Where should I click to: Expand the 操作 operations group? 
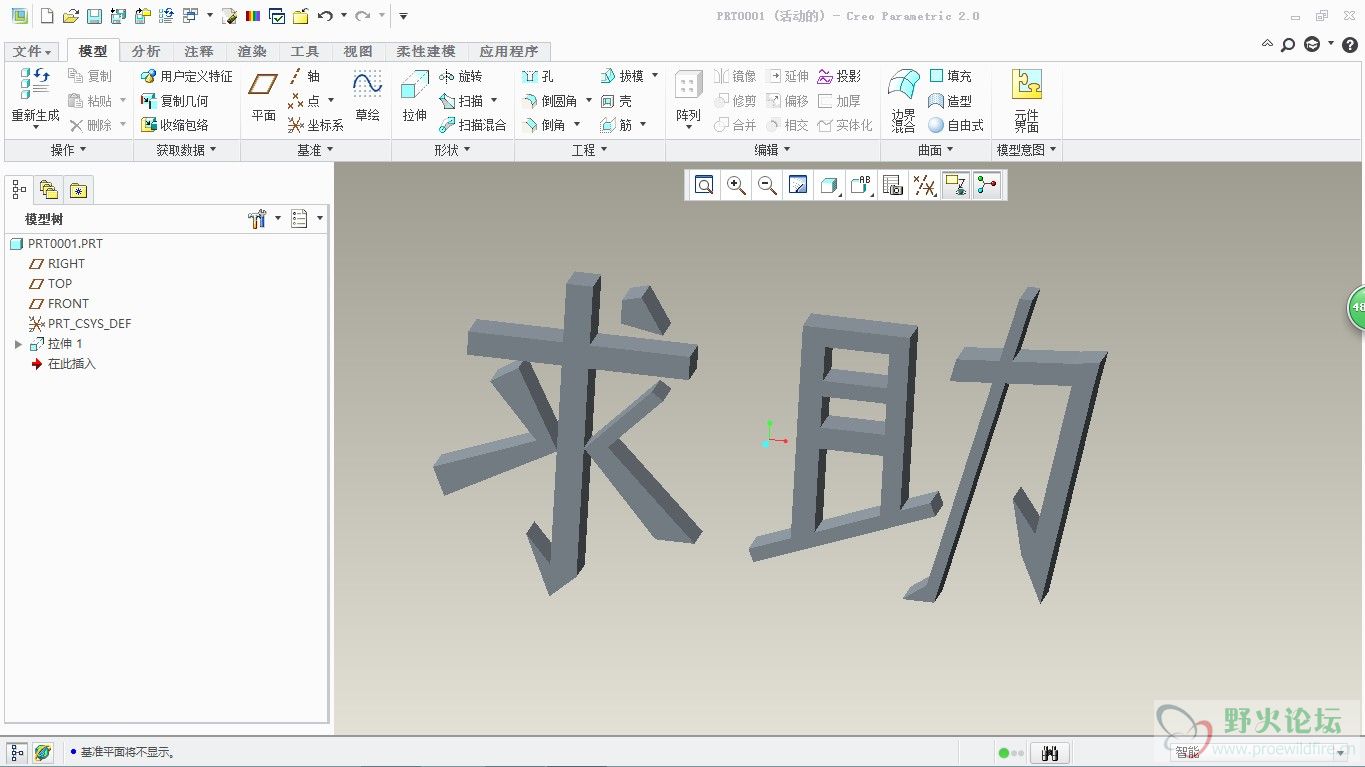click(68, 150)
